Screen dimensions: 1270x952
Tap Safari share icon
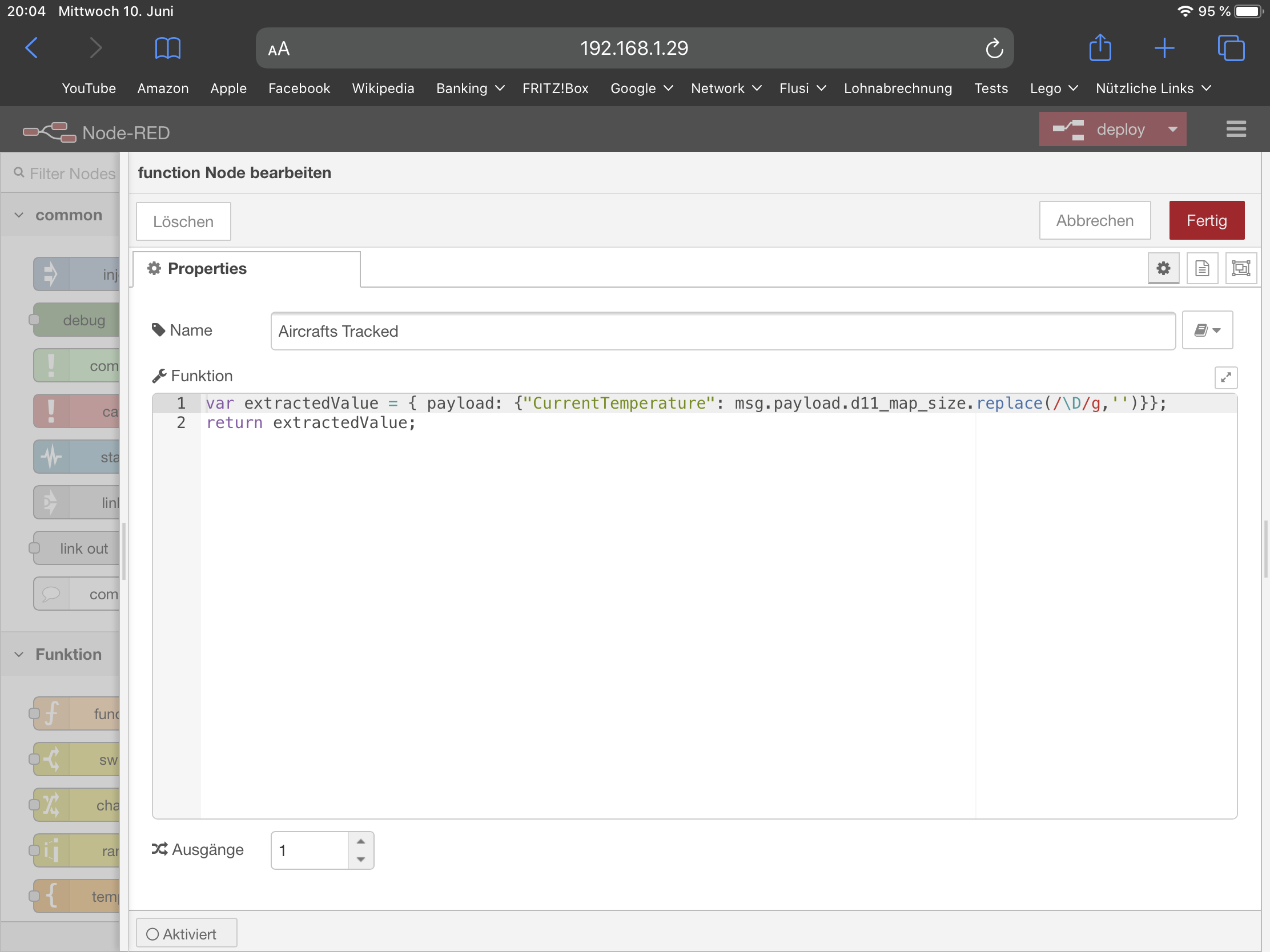point(1099,48)
